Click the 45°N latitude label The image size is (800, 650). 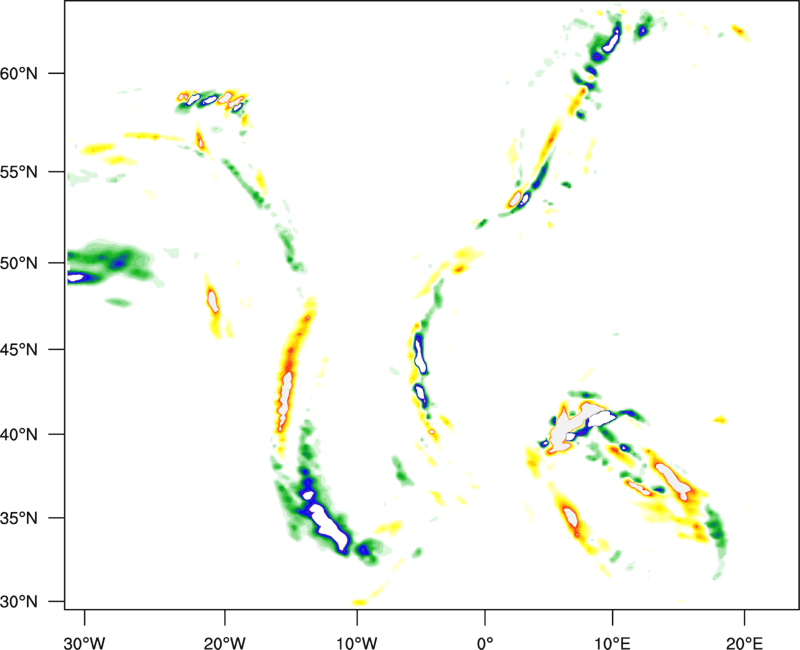click(19, 349)
